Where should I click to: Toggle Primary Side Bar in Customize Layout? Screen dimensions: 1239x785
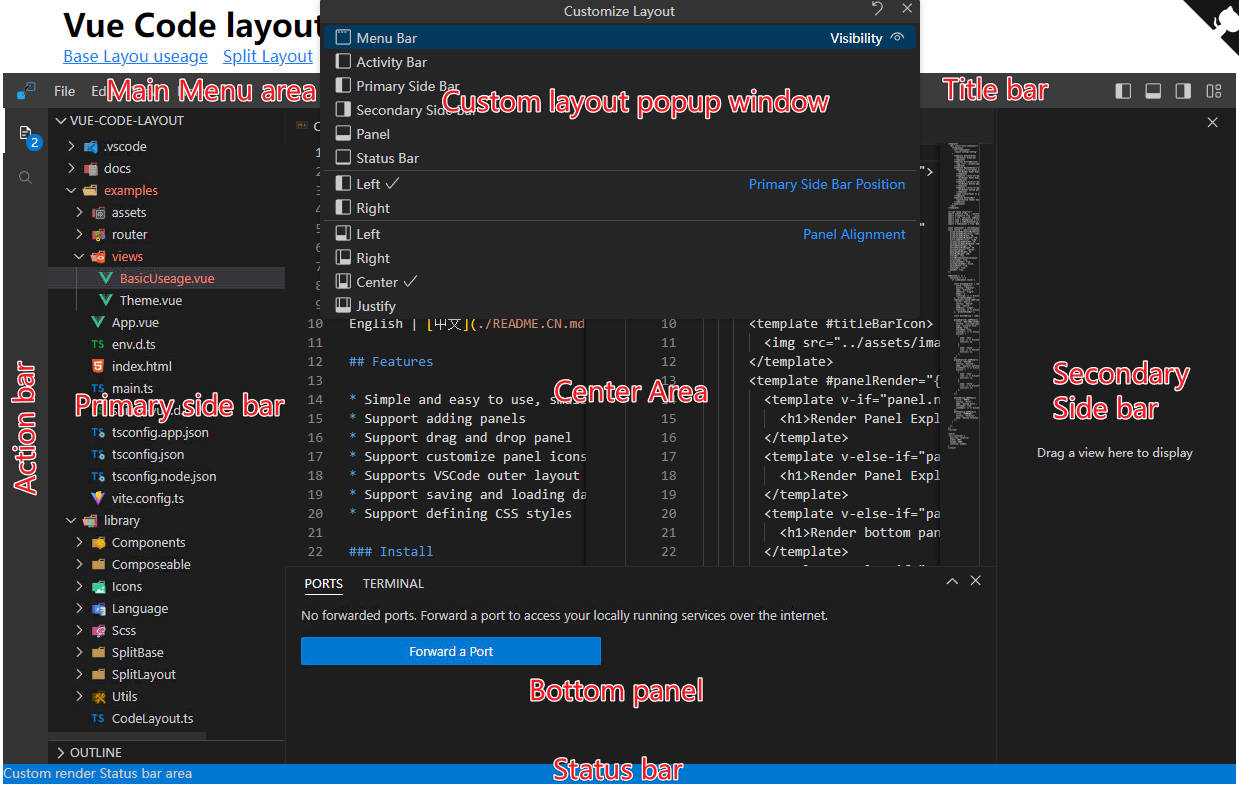pyautogui.click(x=620, y=86)
